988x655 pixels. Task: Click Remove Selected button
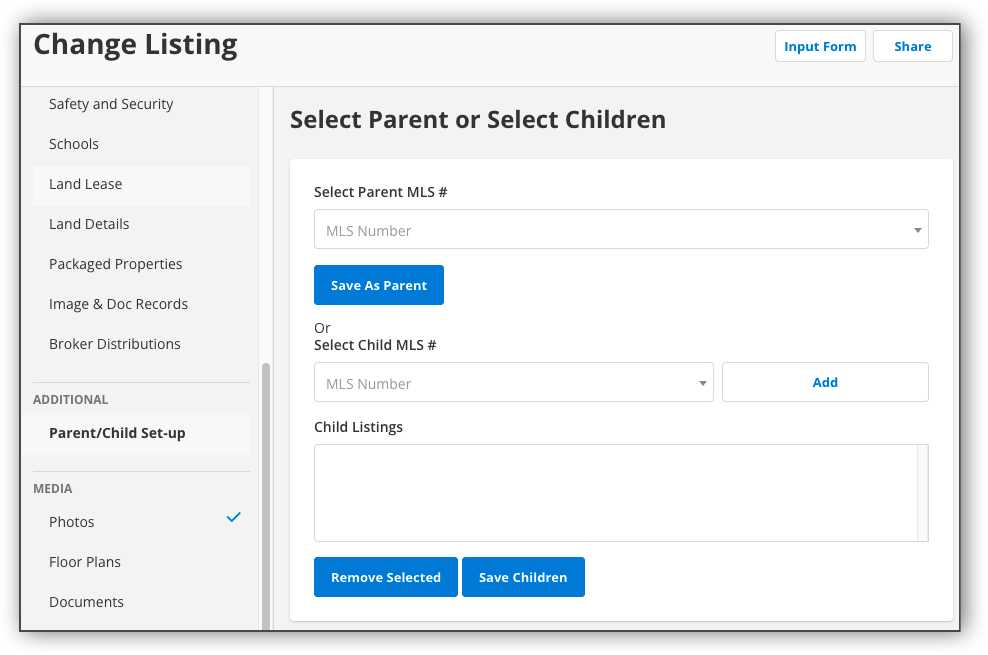385,577
